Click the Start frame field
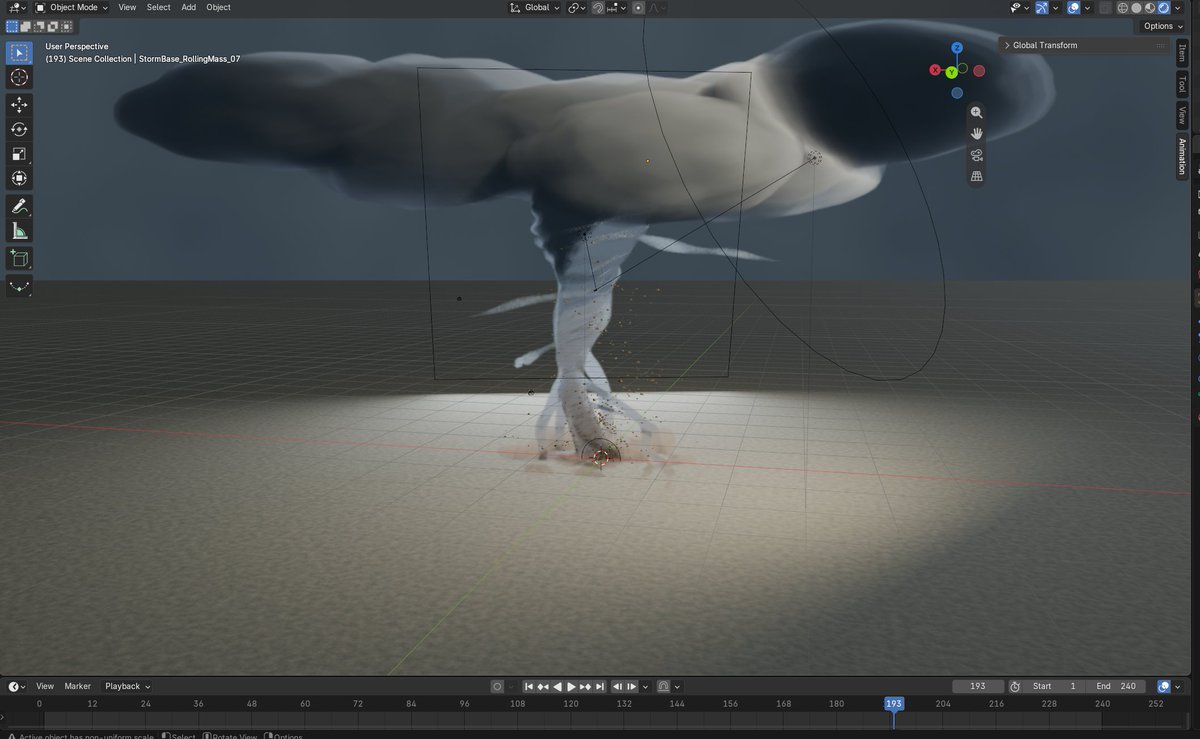The height and width of the screenshot is (739, 1200). (x=1055, y=686)
